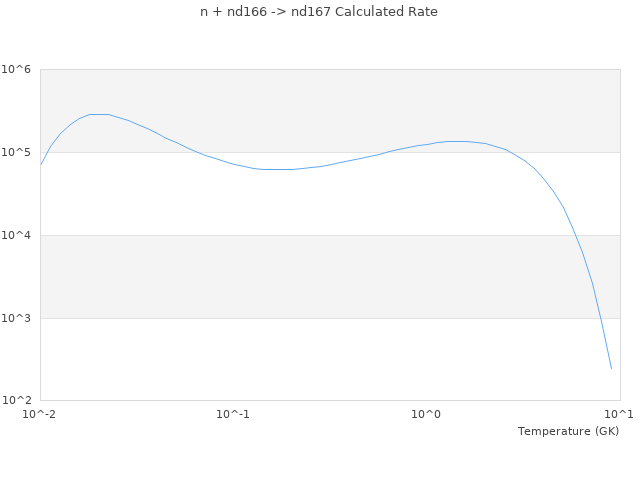This screenshot has height=480, width=640.
Task: Click the 10^0 x-axis tick label
Action: (x=426, y=414)
